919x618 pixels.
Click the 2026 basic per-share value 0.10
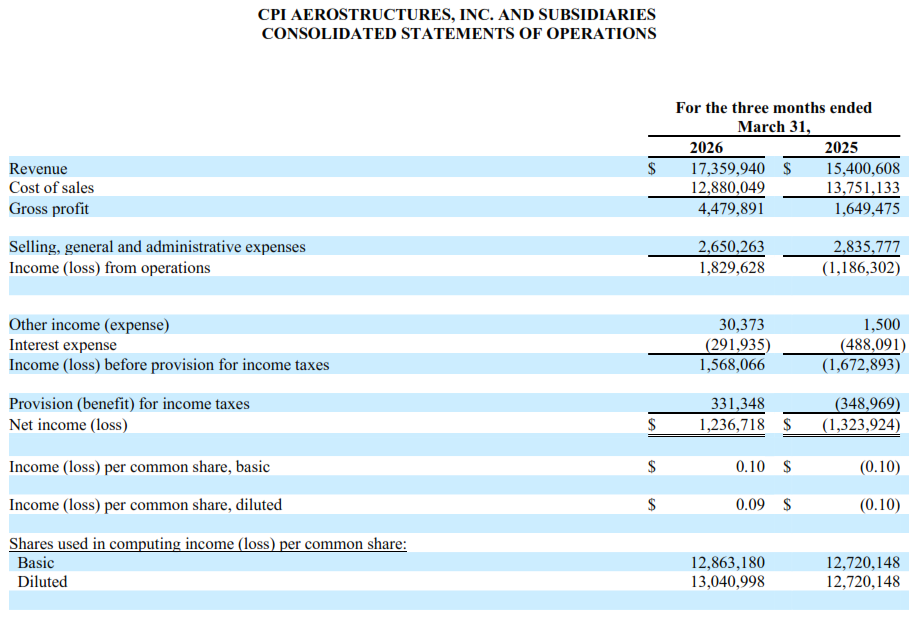[x=750, y=467]
